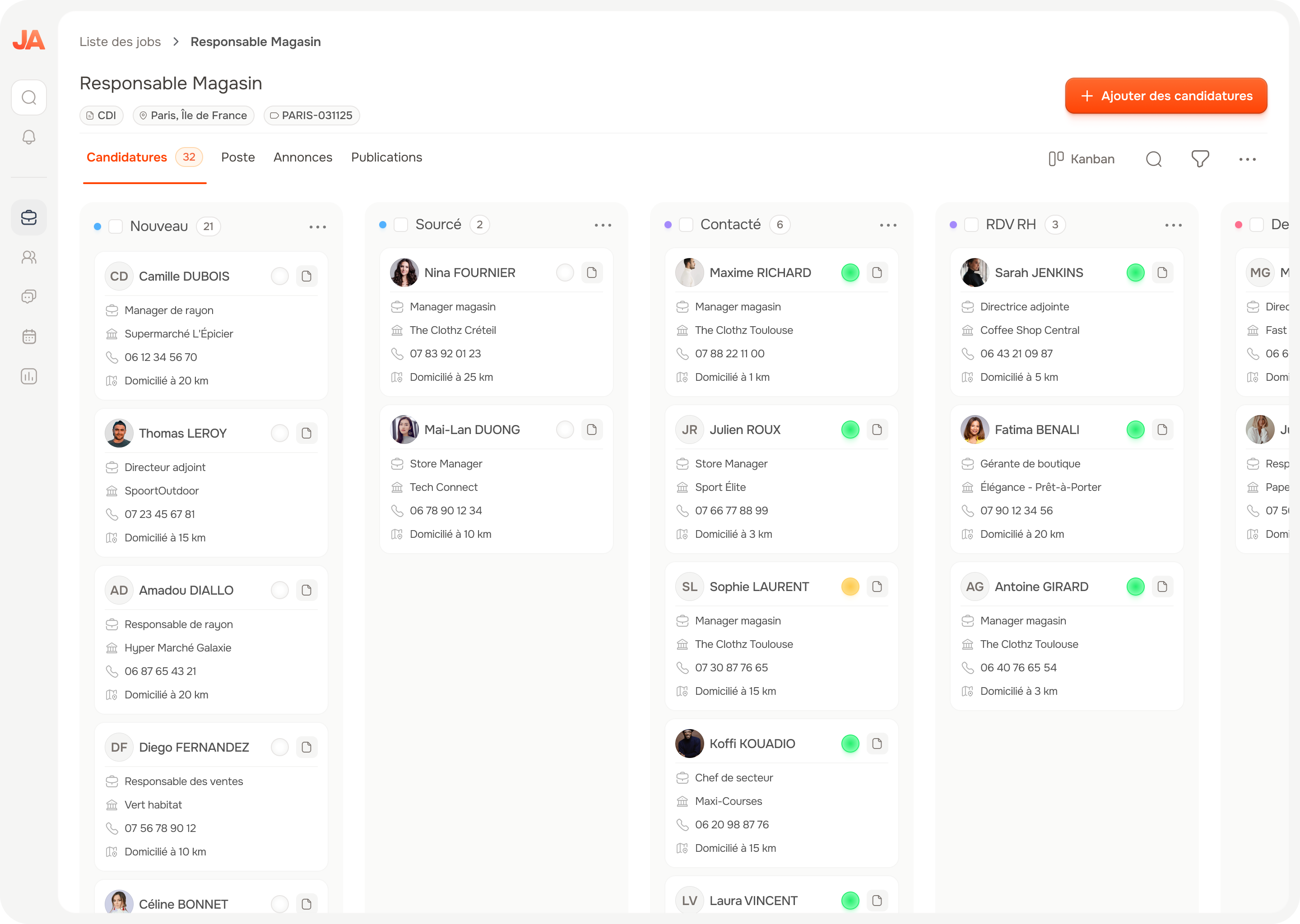This screenshot has height=924, width=1300.
Task: Check the Sourcé column checkbox
Action: pyautogui.click(x=401, y=225)
